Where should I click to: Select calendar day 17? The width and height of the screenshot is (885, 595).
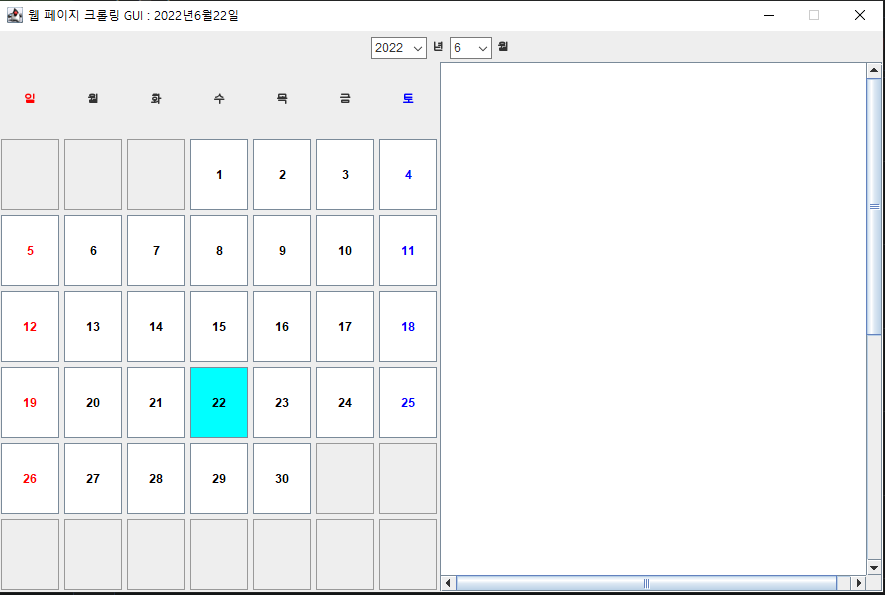pyautogui.click(x=345, y=326)
